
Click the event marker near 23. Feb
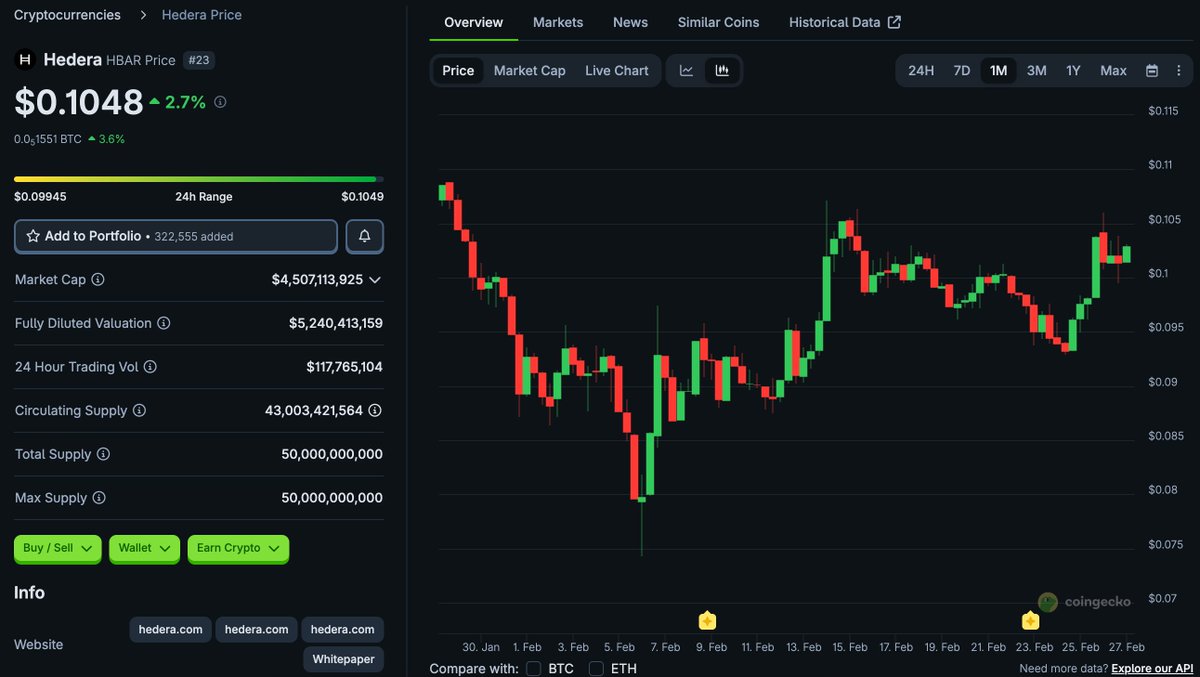pos(1030,621)
